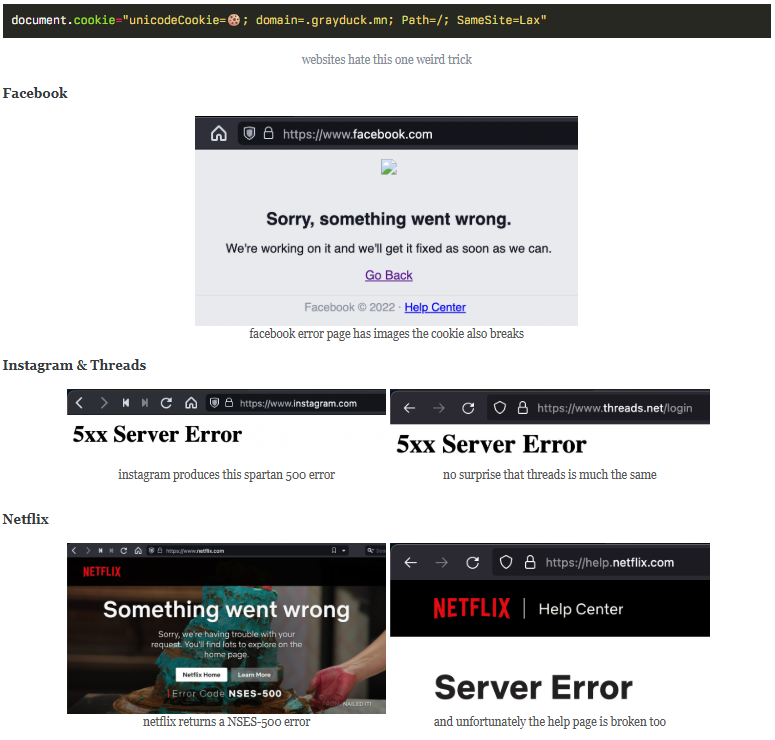
Task: Click back arrow in help.netflix.com browser bar
Action: tap(411, 563)
